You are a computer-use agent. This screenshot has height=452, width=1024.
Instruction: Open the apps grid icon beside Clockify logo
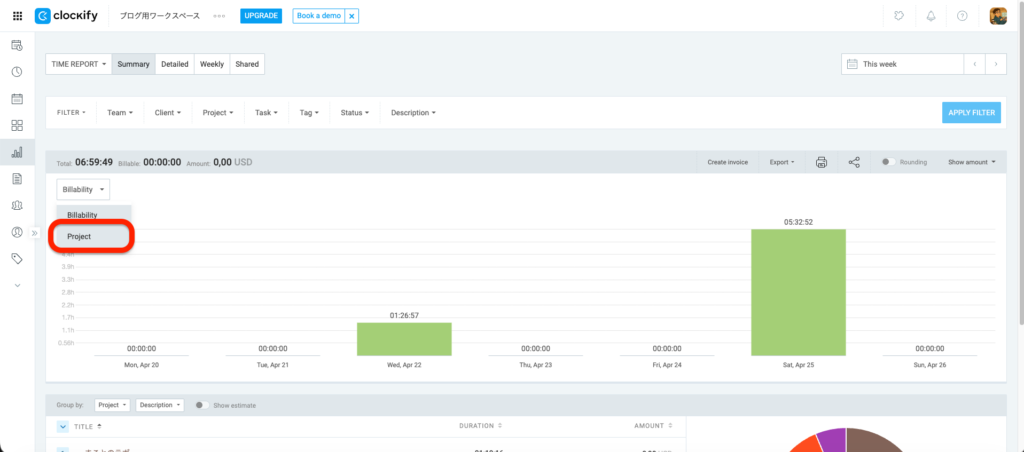[x=17, y=16]
